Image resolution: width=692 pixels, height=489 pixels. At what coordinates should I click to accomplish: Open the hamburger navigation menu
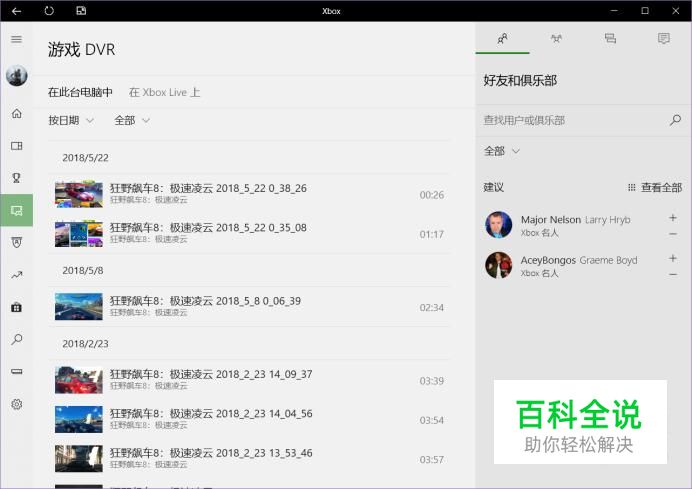pyautogui.click(x=16, y=39)
